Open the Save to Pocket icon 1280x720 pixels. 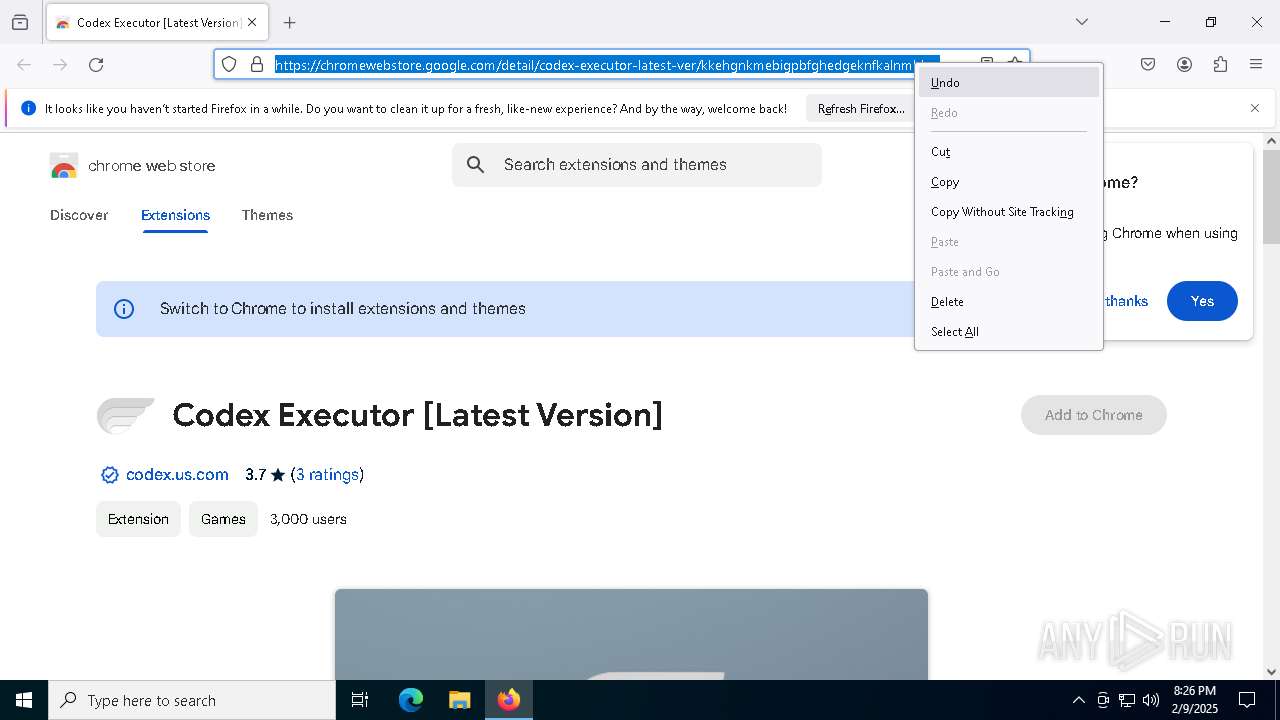pyautogui.click(x=1148, y=65)
